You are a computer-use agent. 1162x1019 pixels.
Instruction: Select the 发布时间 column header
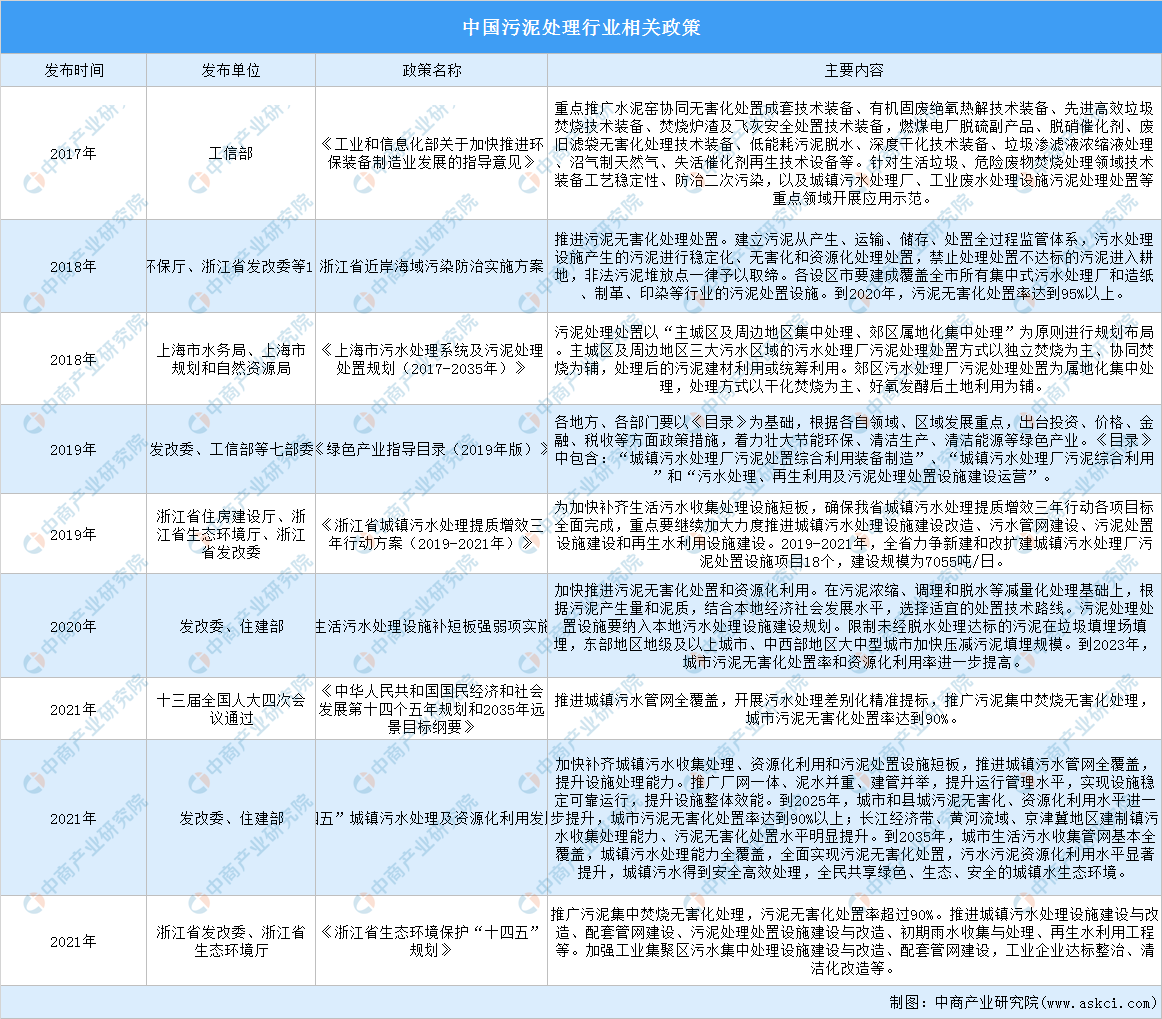tap(73, 71)
